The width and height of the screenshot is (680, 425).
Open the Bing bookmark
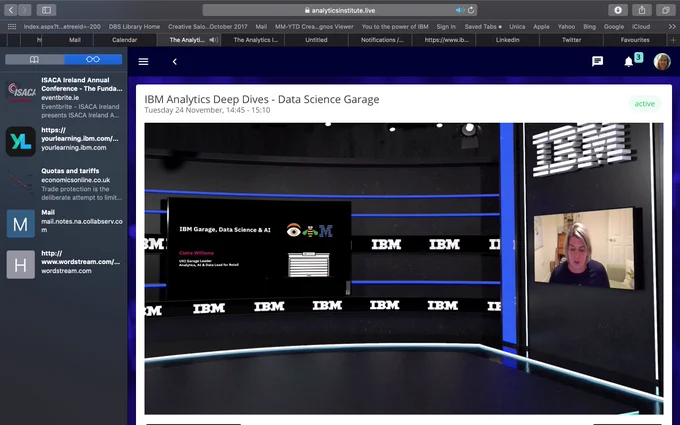click(589, 26)
